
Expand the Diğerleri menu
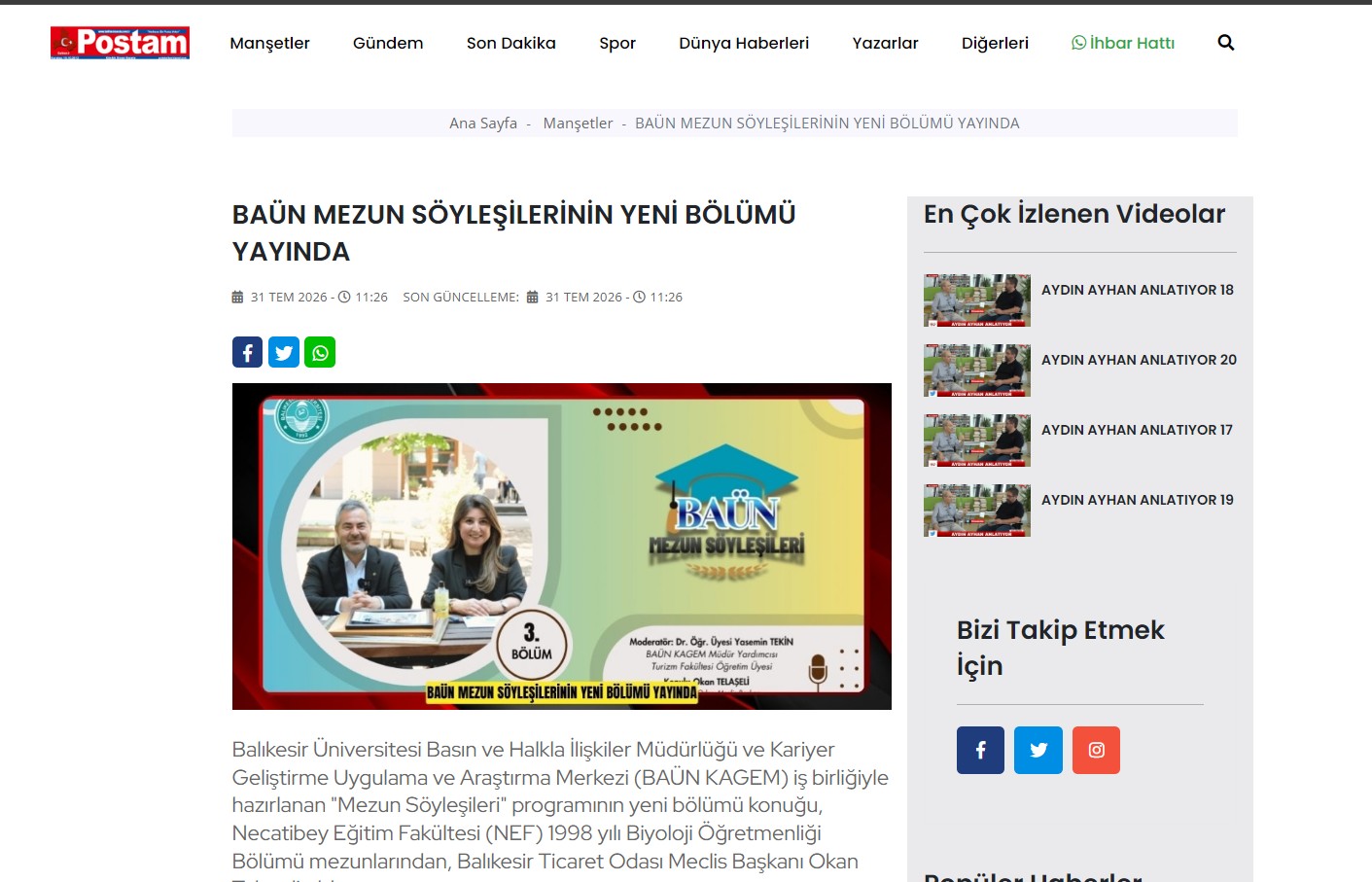[995, 43]
